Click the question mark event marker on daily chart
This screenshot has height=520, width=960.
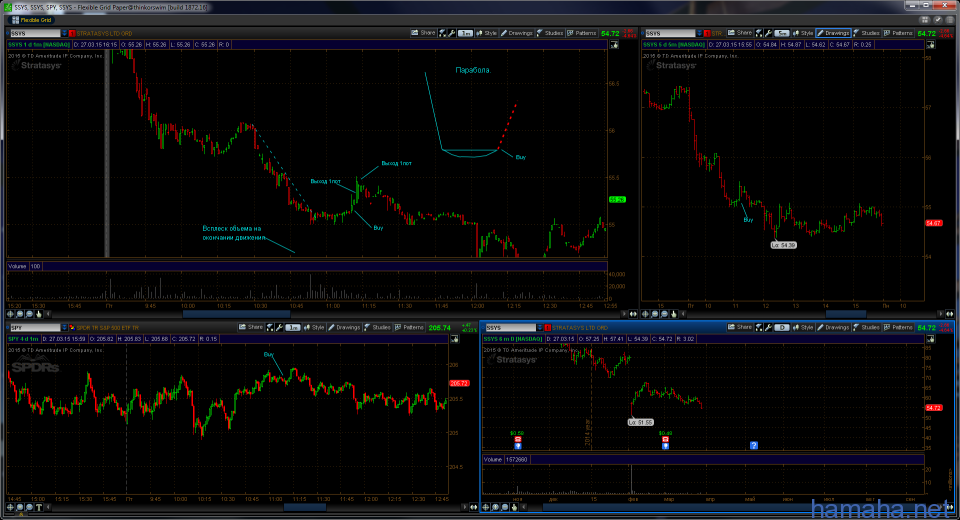pyautogui.click(x=754, y=445)
